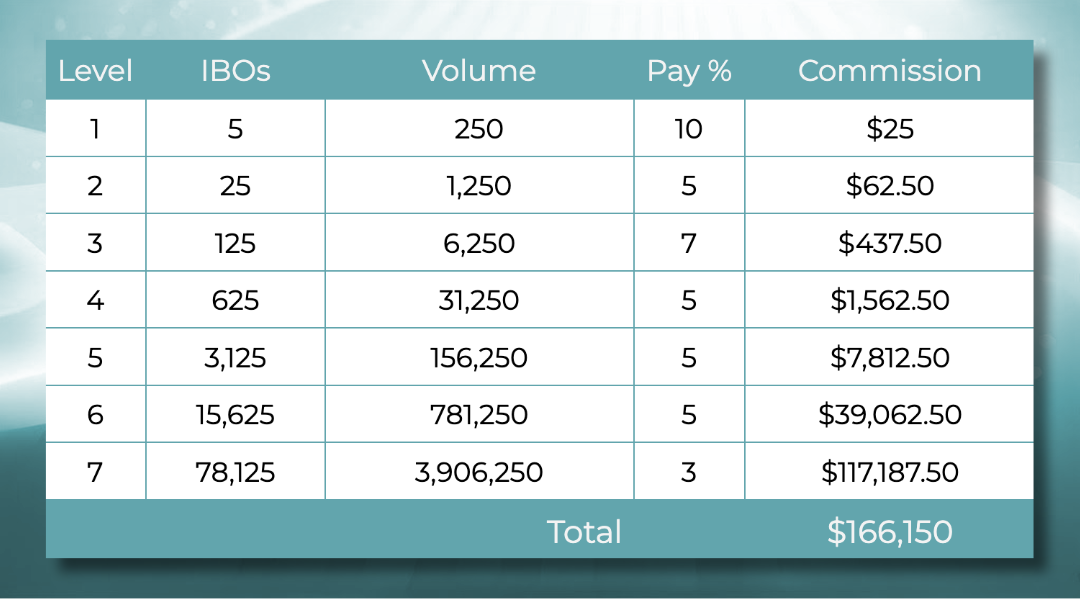The height and width of the screenshot is (600, 1080).
Task: Select the 78,125 IBOs cell
Action: (x=235, y=472)
